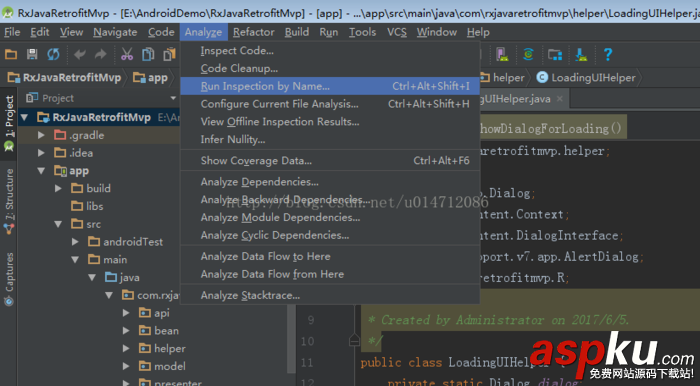
Task: Open the Navigate menu
Action: coord(115,32)
